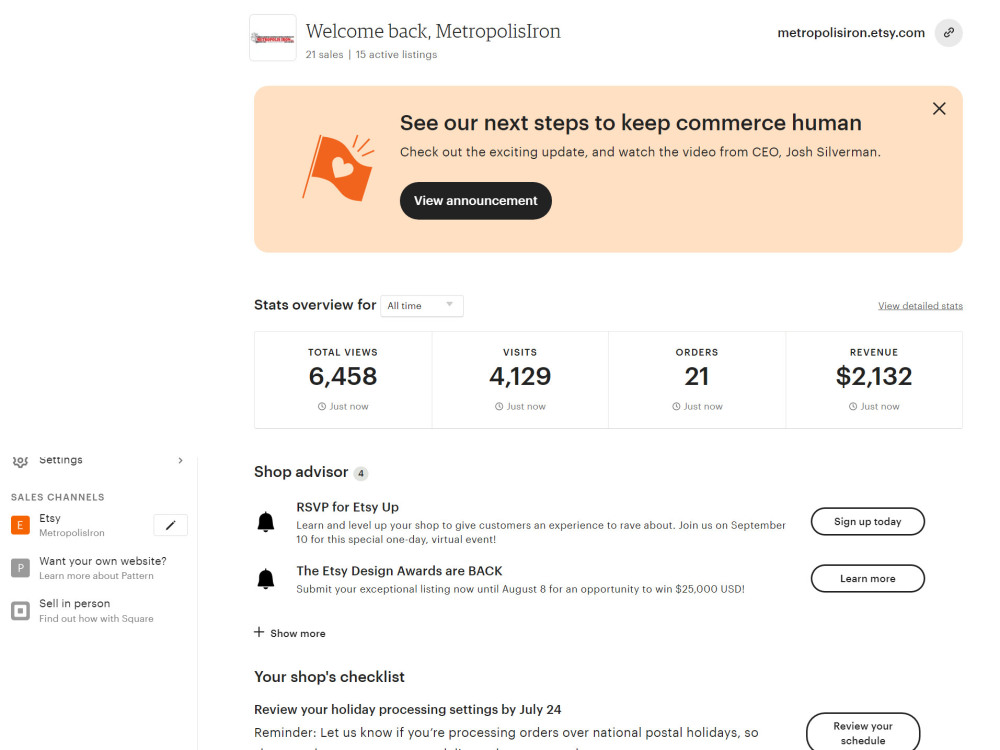Click the MetropolisIron shop logo thumbnail
Screen dimensions: 1000x750
[x=272, y=38]
